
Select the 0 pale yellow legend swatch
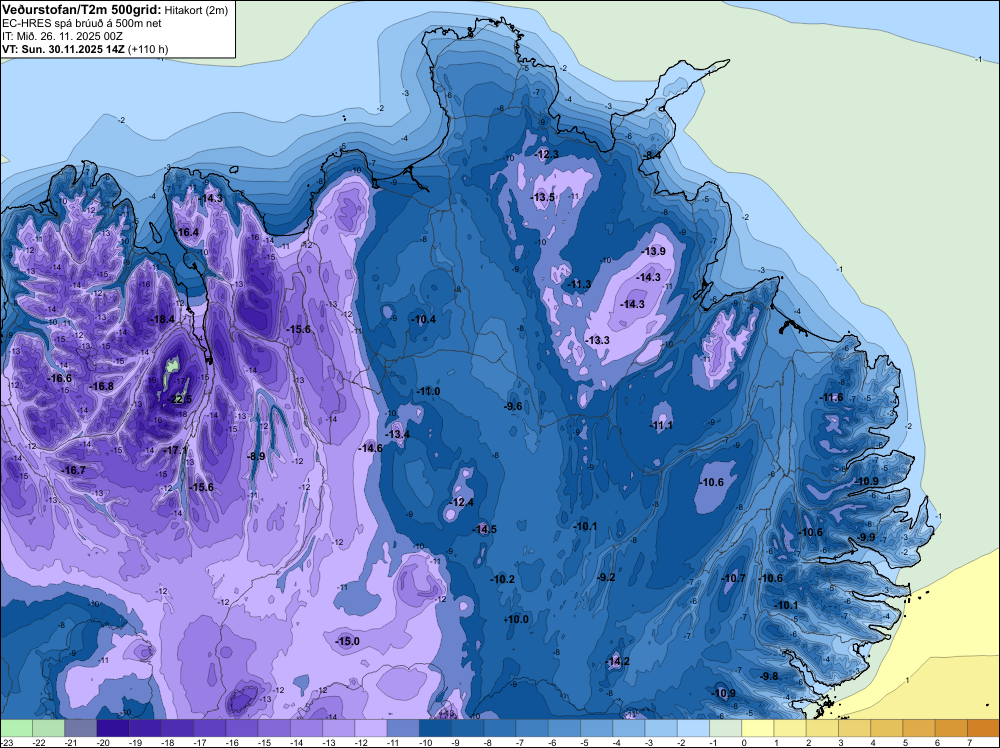pos(758,728)
